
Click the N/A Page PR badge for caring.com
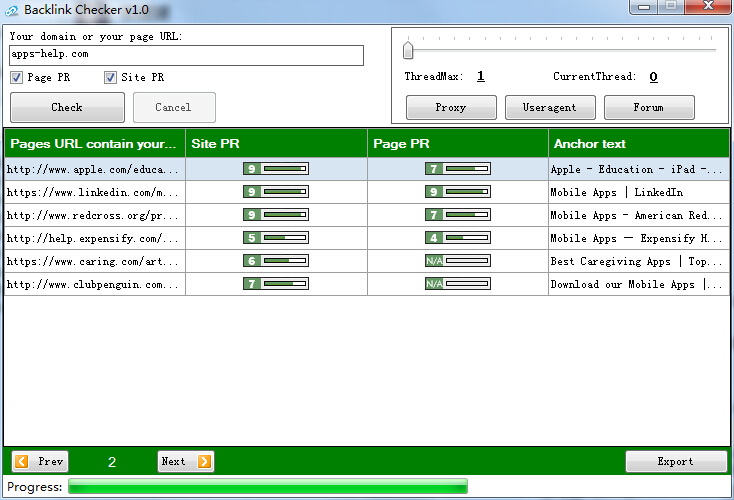coord(434,261)
